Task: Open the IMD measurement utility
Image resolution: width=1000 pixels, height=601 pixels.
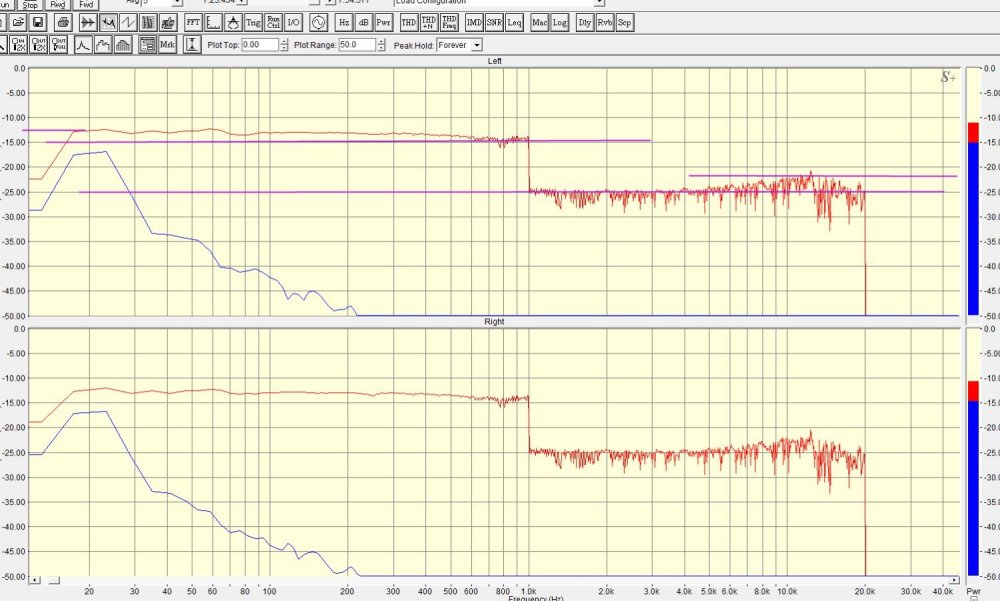Action: [x=474, y=22]
